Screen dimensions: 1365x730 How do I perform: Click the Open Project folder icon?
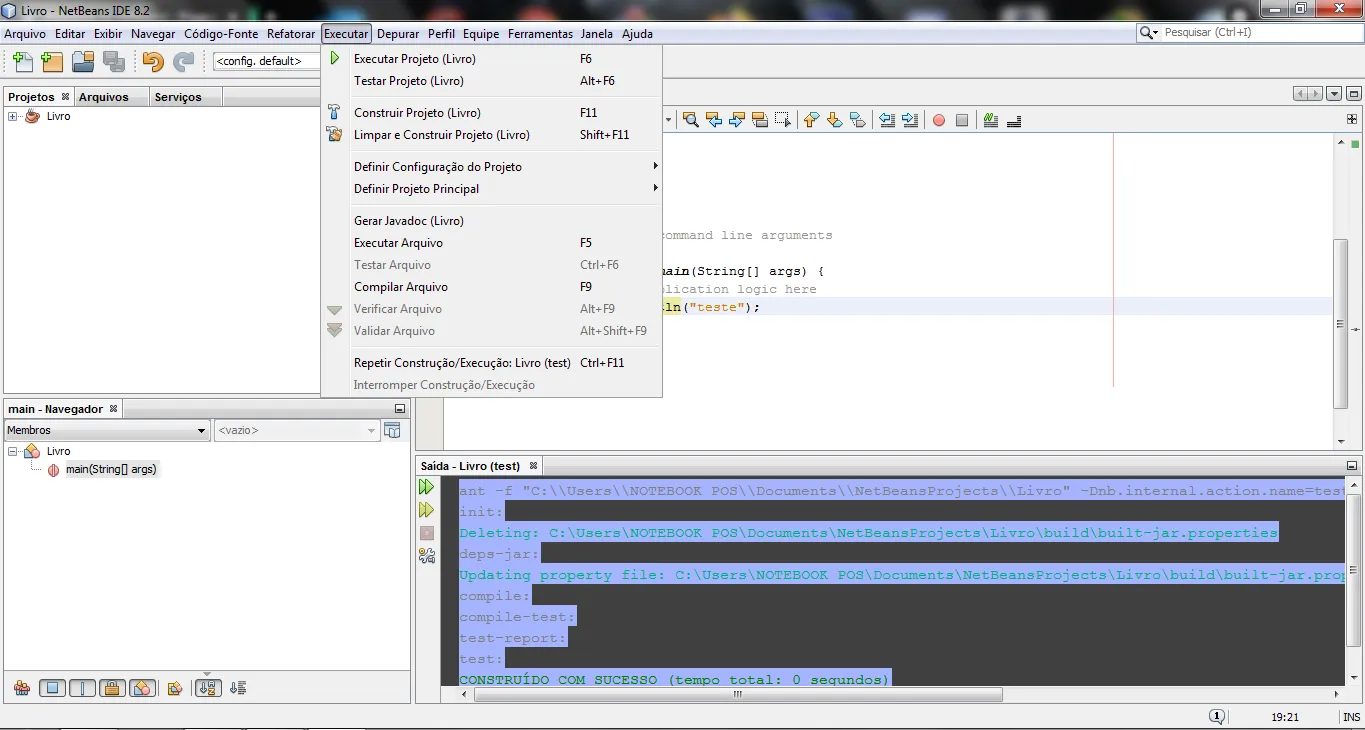[x=83, y=62]
